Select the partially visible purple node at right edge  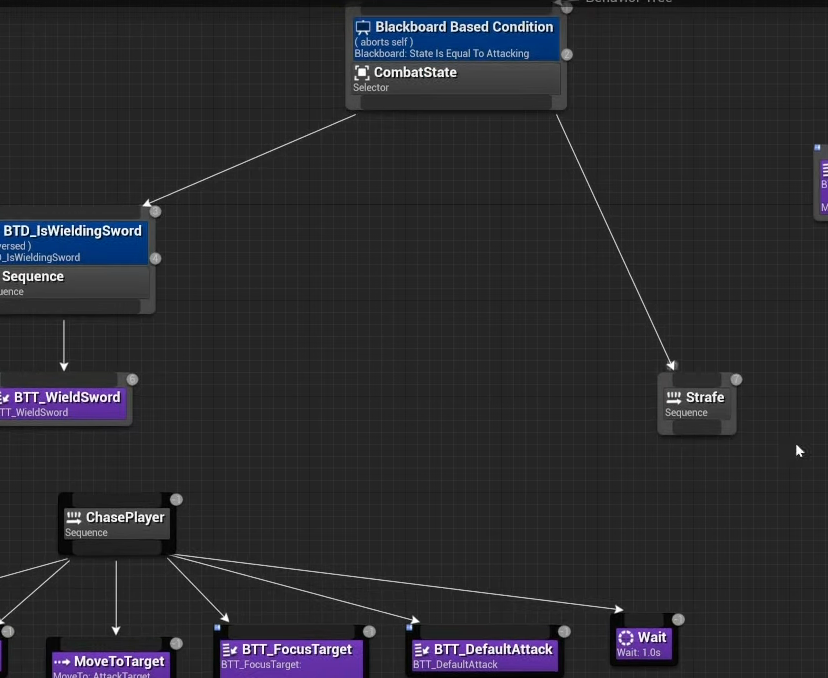tap(823, 182)
